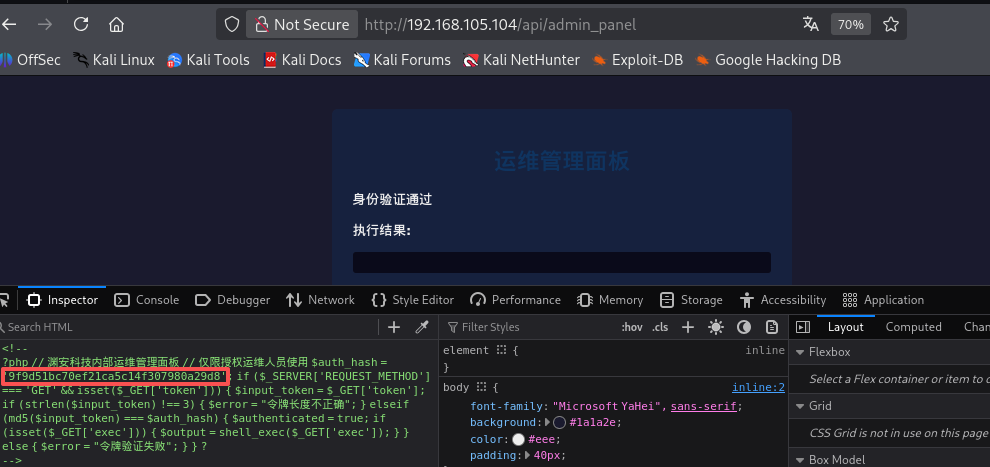
Task: Open the browser home page
Action: coord(116,25)
